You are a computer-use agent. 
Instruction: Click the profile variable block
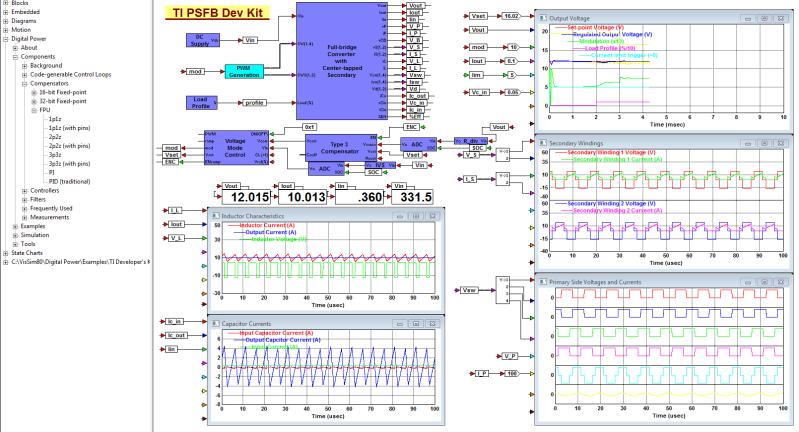(x=254, y=102)
